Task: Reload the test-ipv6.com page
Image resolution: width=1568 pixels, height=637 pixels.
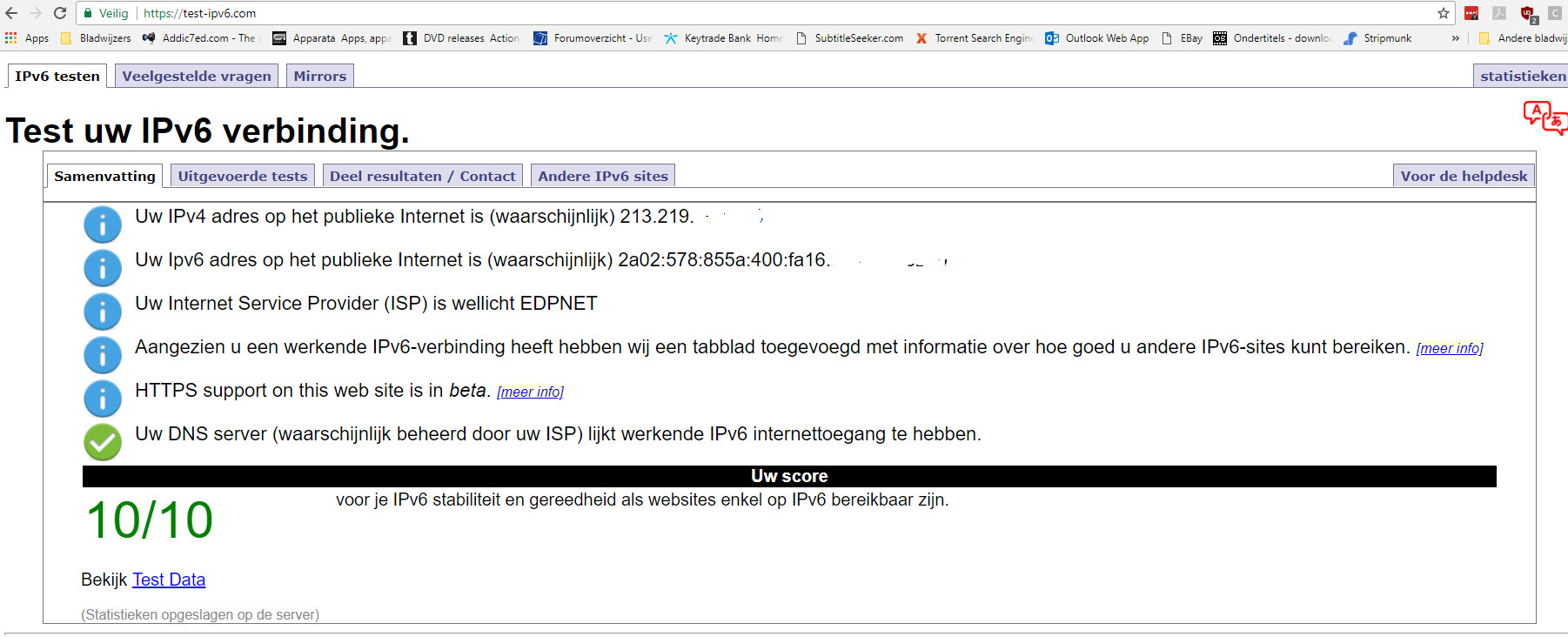Action: pos(60,13)
